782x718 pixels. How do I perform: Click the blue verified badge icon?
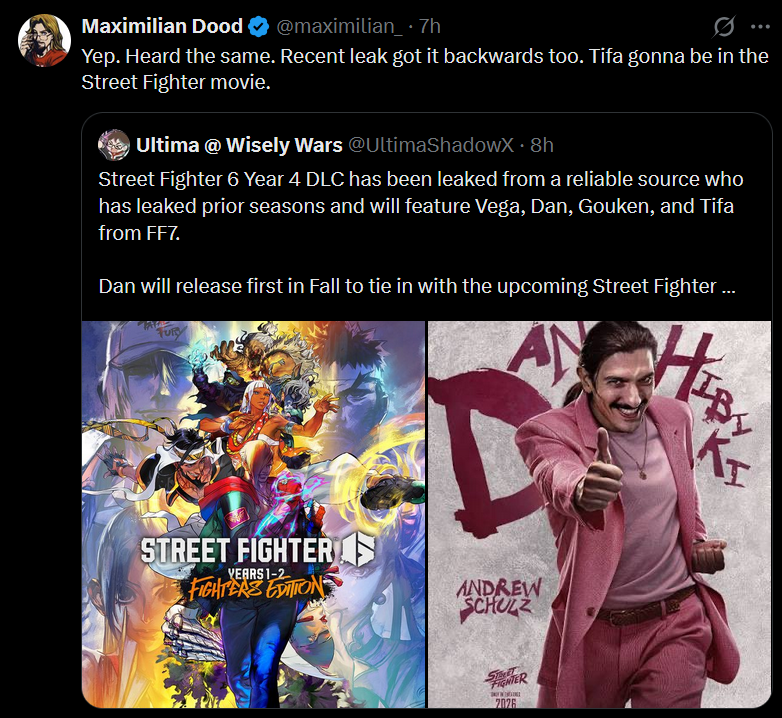tap(259, 26)
